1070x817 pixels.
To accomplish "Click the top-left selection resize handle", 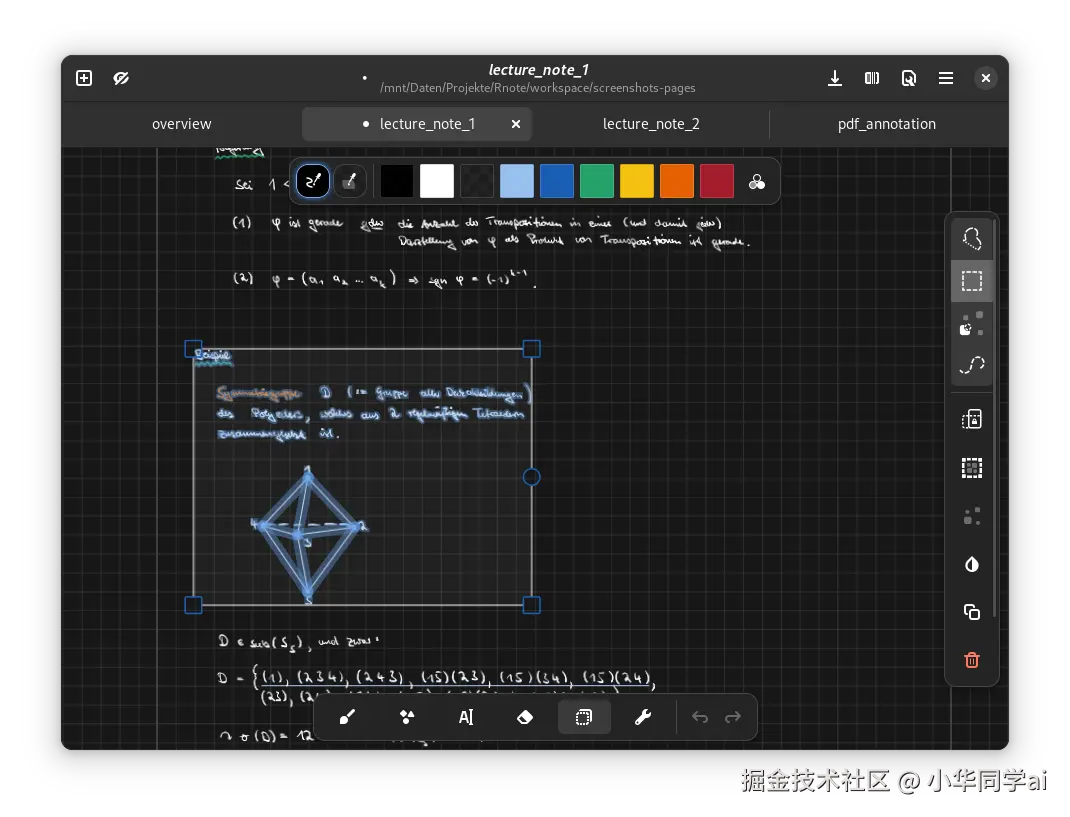I will point(193,349).
